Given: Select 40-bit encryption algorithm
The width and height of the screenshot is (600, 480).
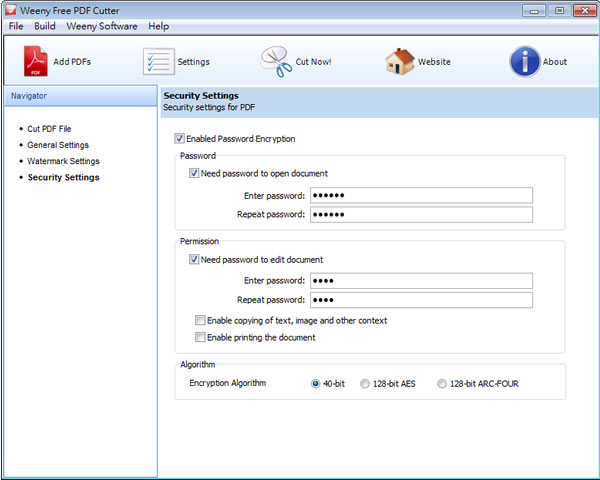Looking at the screenshot, I should tap(315, 384).
